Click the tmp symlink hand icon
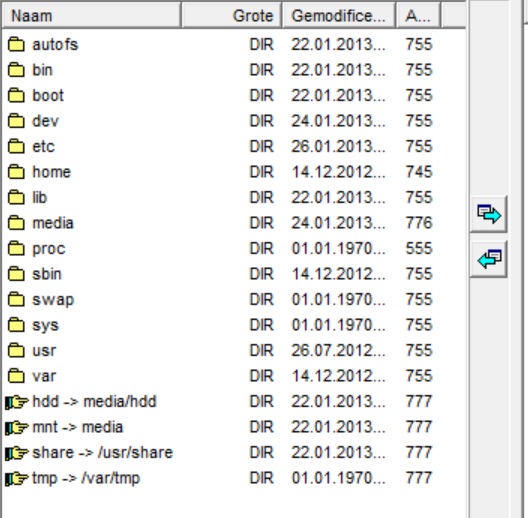 pos(16,478)
